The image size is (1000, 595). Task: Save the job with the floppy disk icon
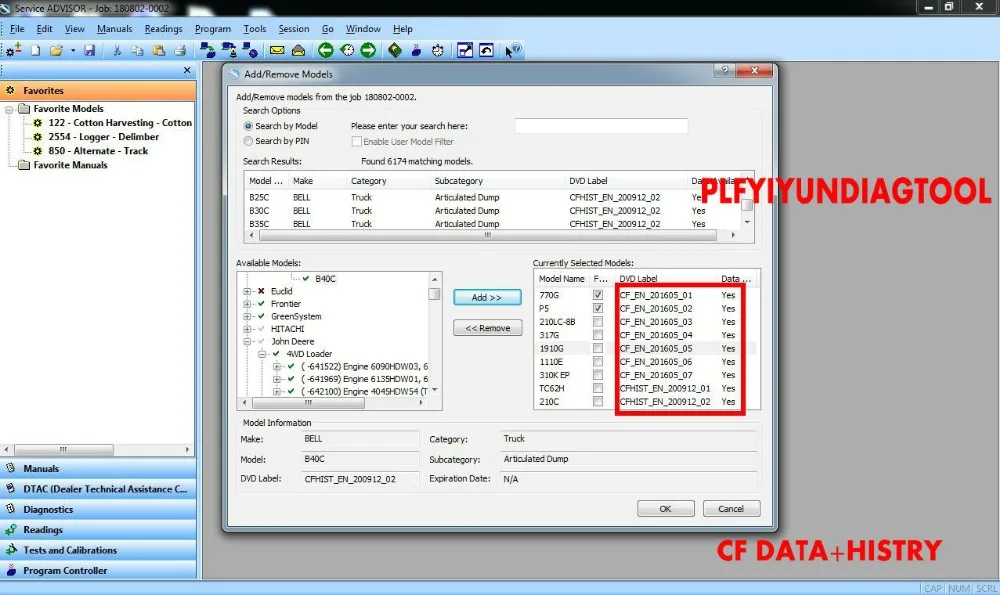click(x=90, y=50)
